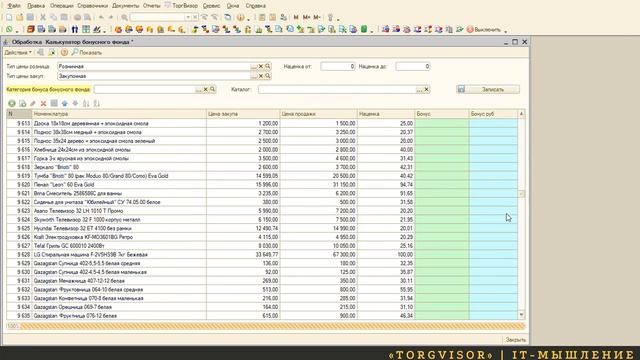
Task: Open the Действия dropdown menu
Action: point(18,53)
